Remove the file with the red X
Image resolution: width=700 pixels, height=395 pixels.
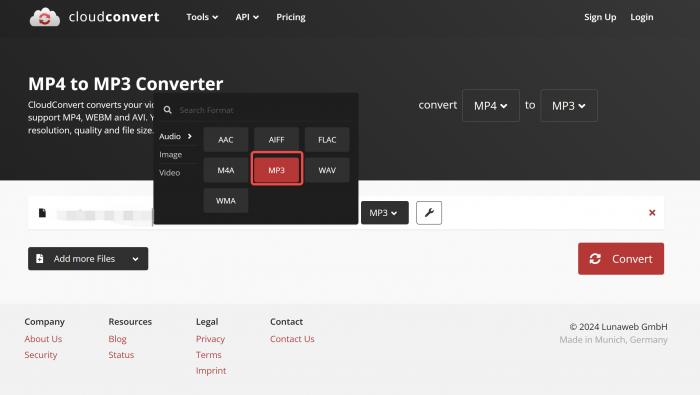click(x=652, y=213)
